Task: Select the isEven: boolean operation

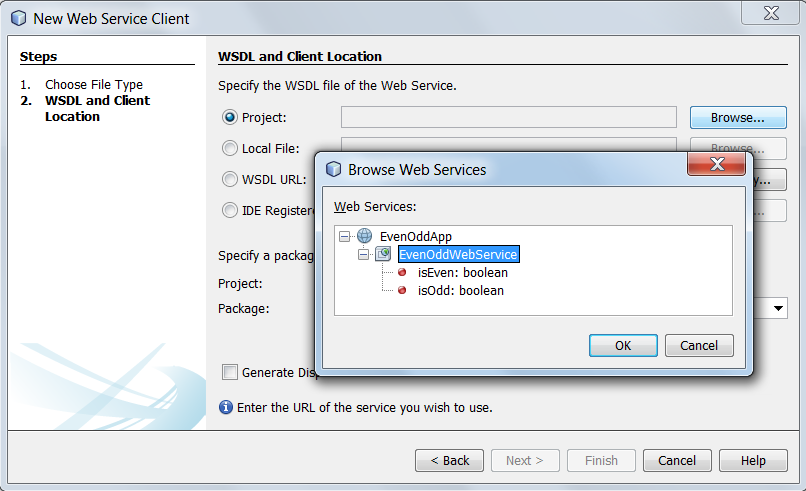Action: click(x=463, y=272)
